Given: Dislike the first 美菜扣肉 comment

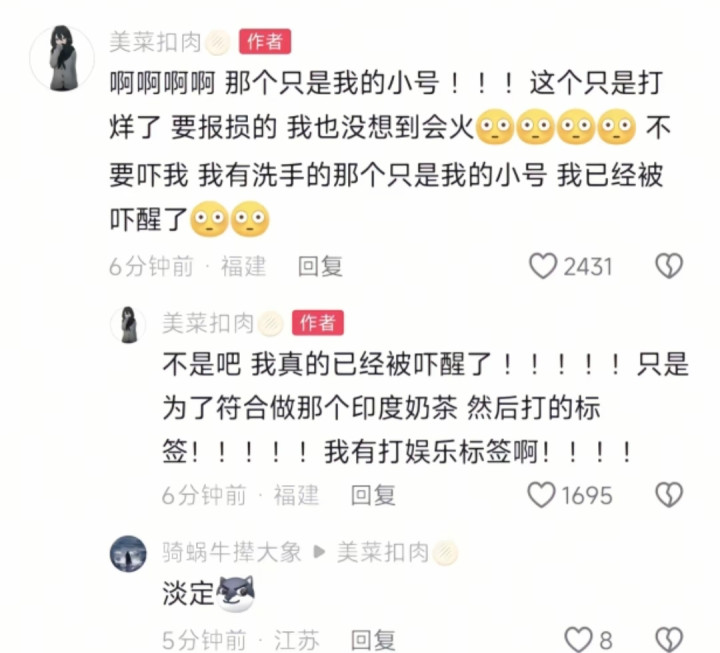Looking at the screenshot, I should coord(669,266).
